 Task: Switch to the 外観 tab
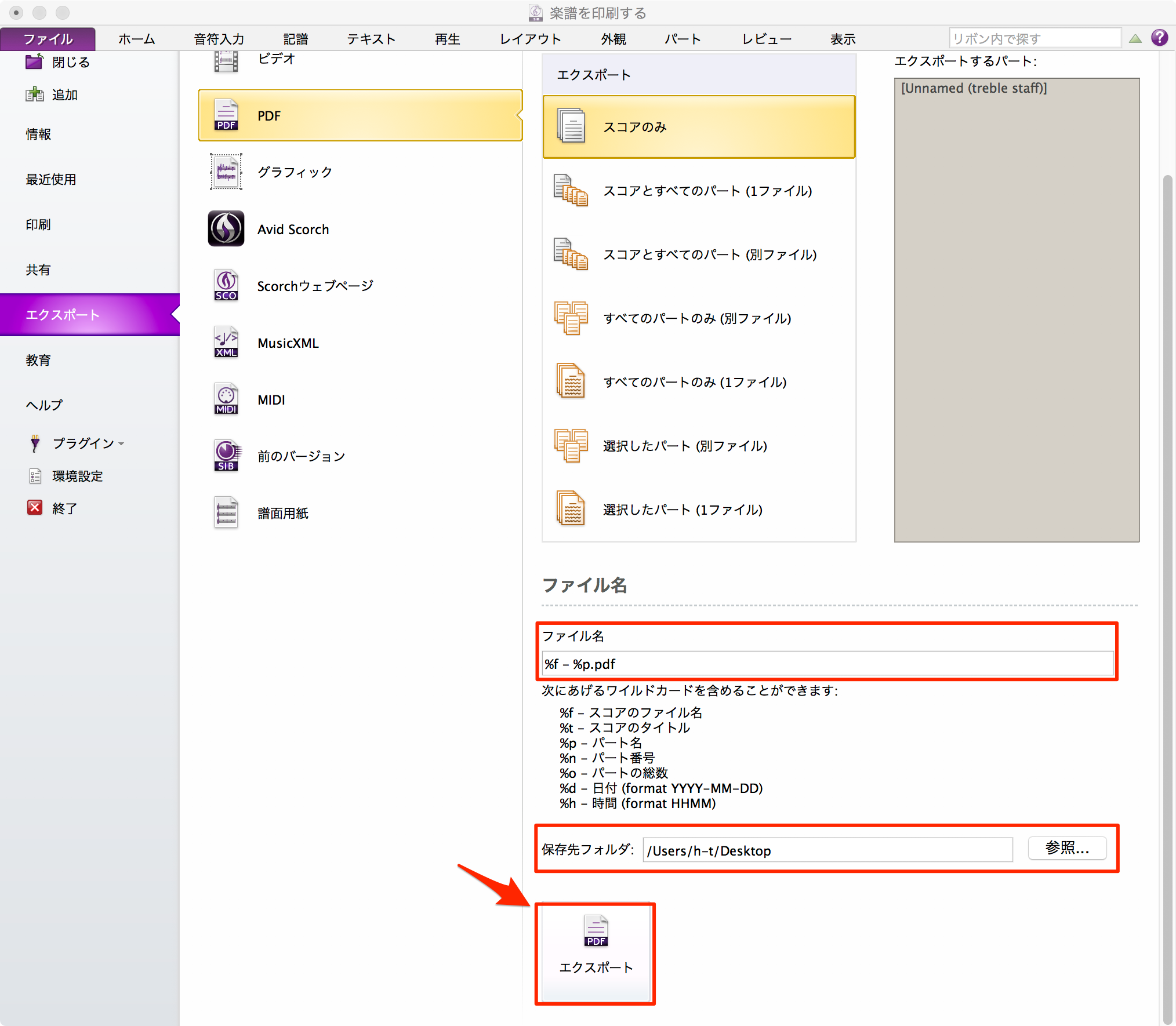tap(614, 39)
